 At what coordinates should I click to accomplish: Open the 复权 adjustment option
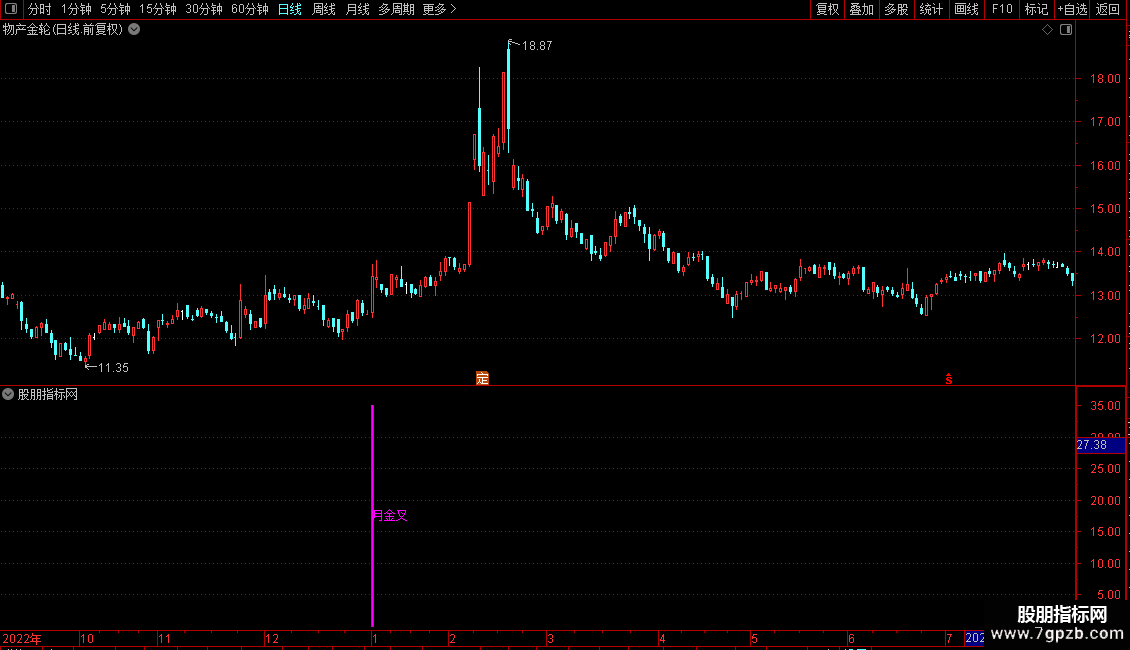pyautogui.click(x=827, y=9)
